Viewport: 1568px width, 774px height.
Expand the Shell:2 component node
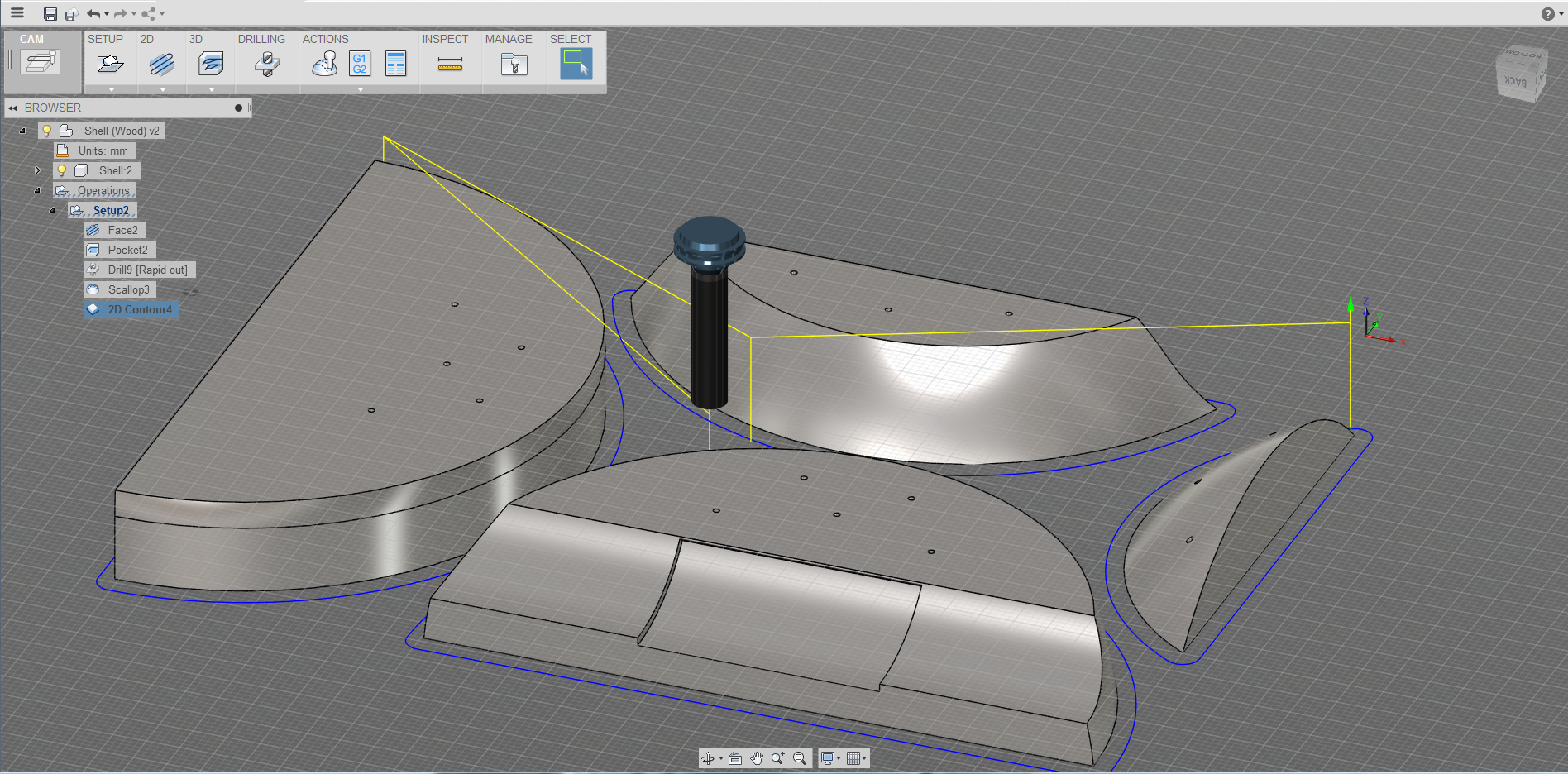(x=37, y=170)
